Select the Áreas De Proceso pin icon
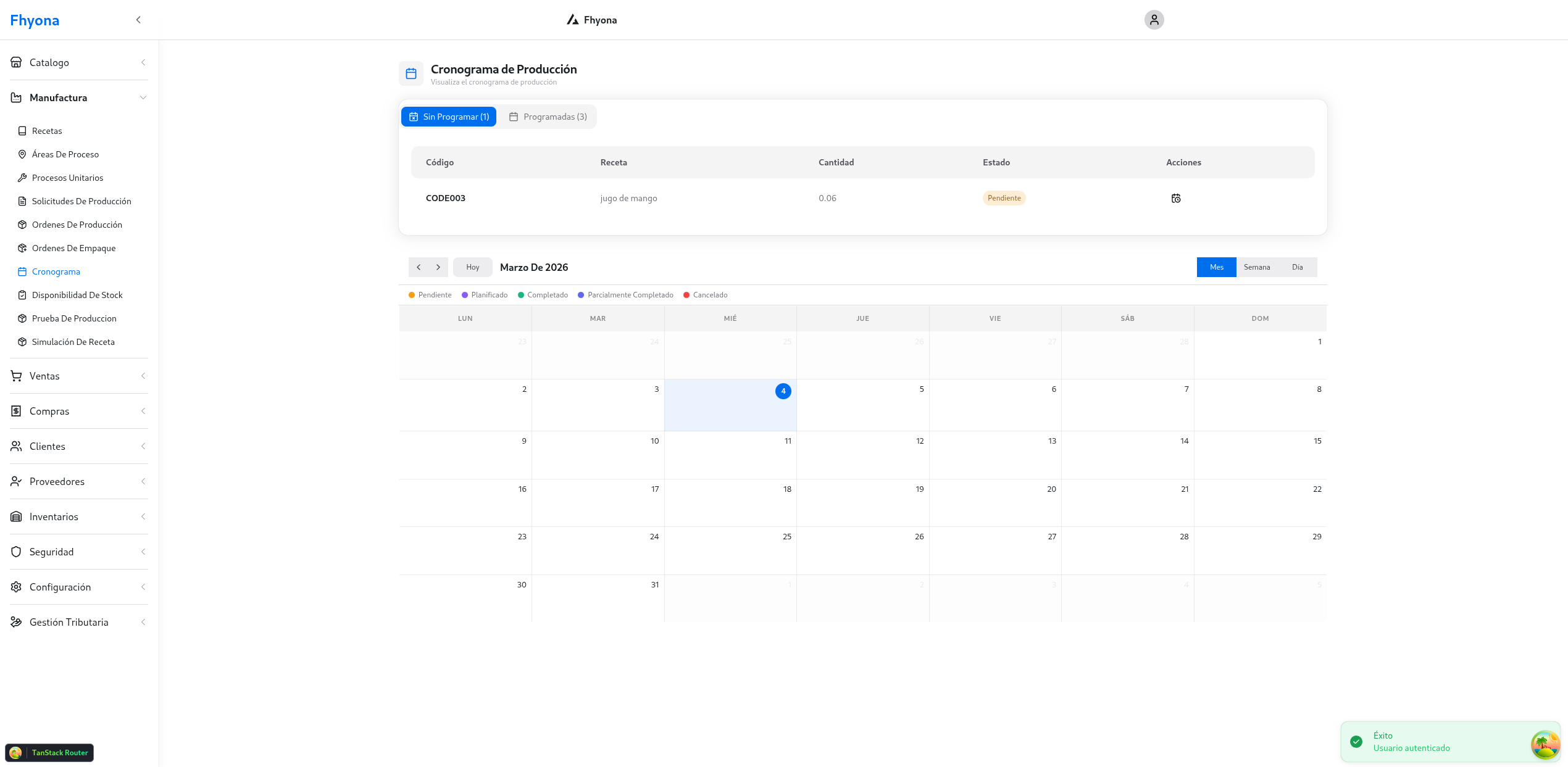This screenshot has width=1568, height=767. tap(22, 154)
